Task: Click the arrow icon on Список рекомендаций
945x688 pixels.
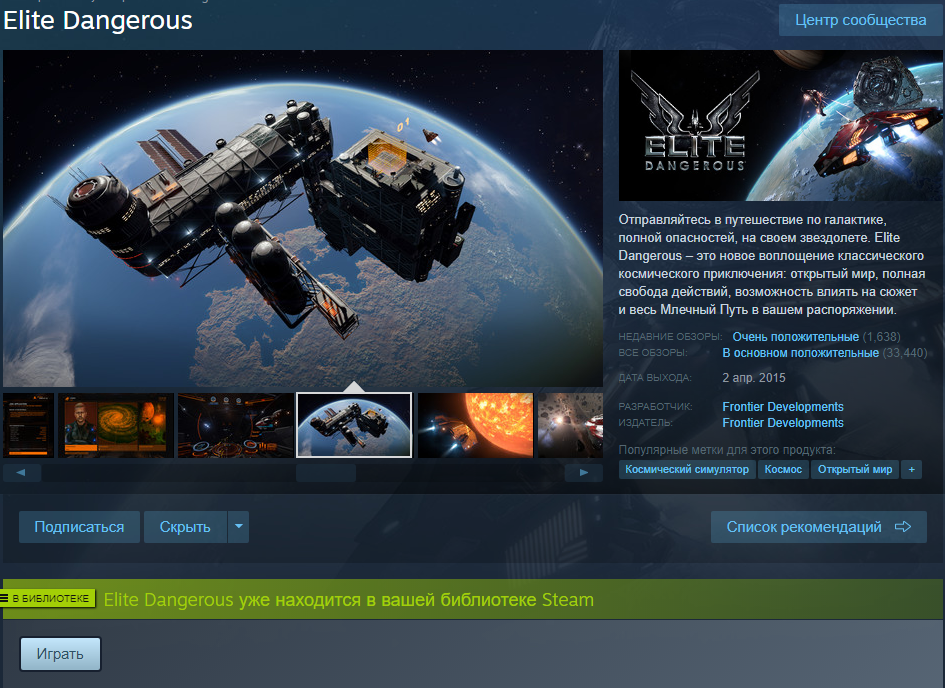Action: [x=902, y=527]
